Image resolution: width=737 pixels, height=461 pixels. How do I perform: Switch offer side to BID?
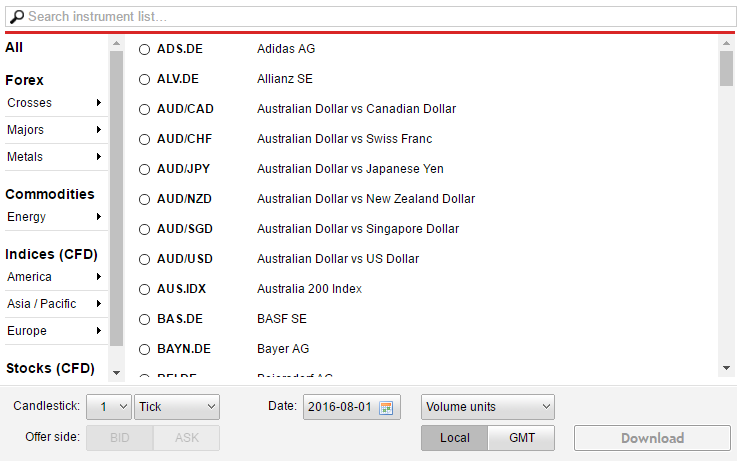point(120,438)
